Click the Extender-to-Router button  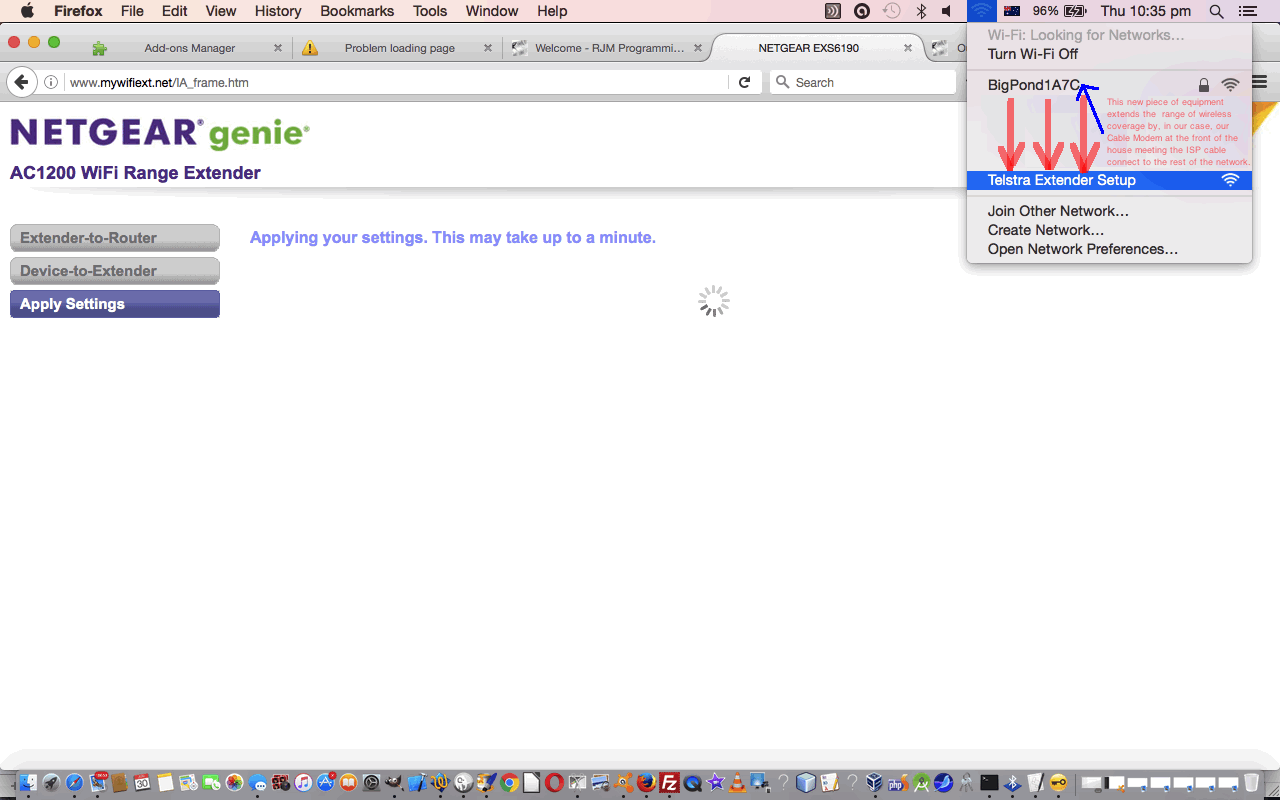tap(115, 238)
